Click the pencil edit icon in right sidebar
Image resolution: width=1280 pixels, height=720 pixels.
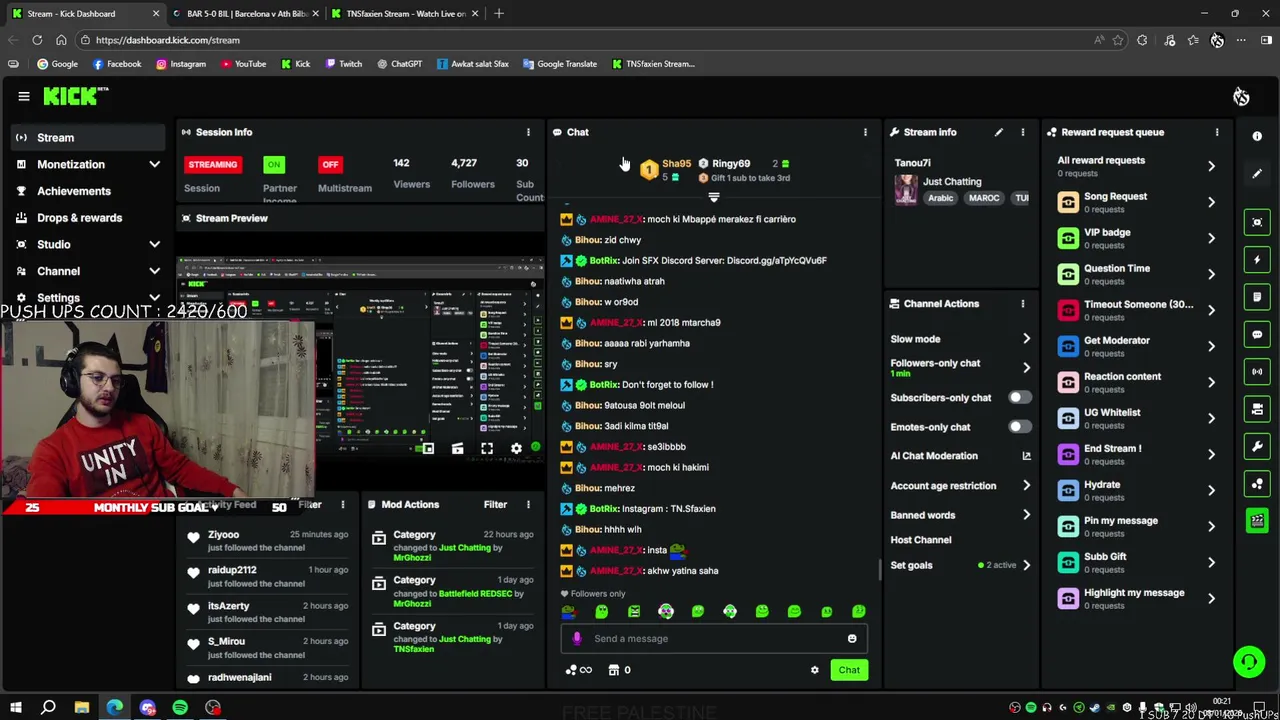tap(1257, 173)
